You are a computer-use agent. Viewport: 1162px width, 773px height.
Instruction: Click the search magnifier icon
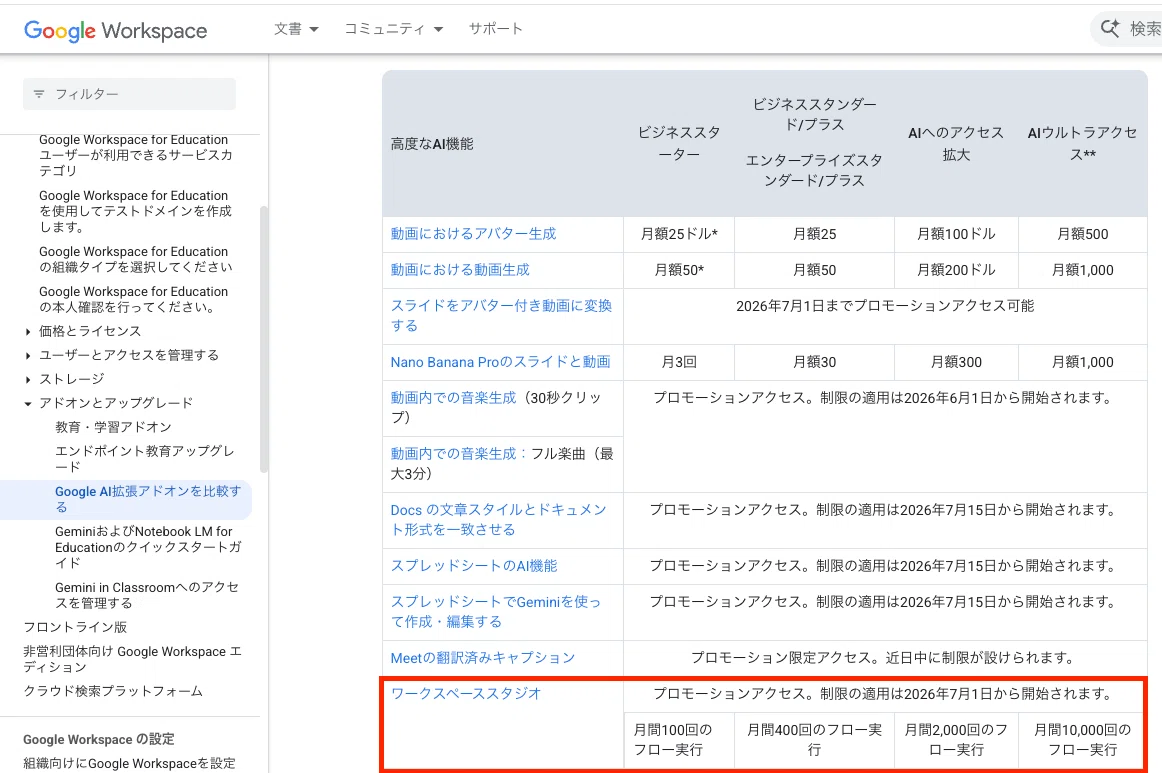pyautogui.click(x=1109, y=29)
